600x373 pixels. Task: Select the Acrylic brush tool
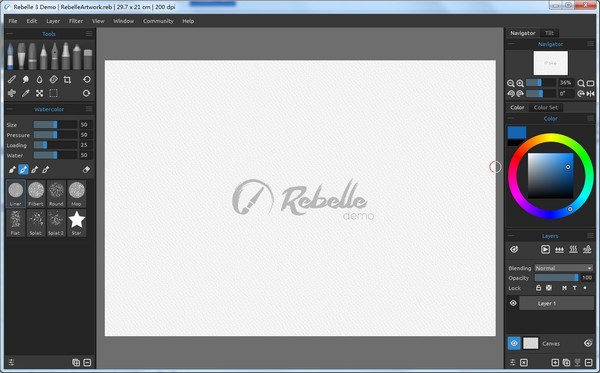[x=21, y=56]
